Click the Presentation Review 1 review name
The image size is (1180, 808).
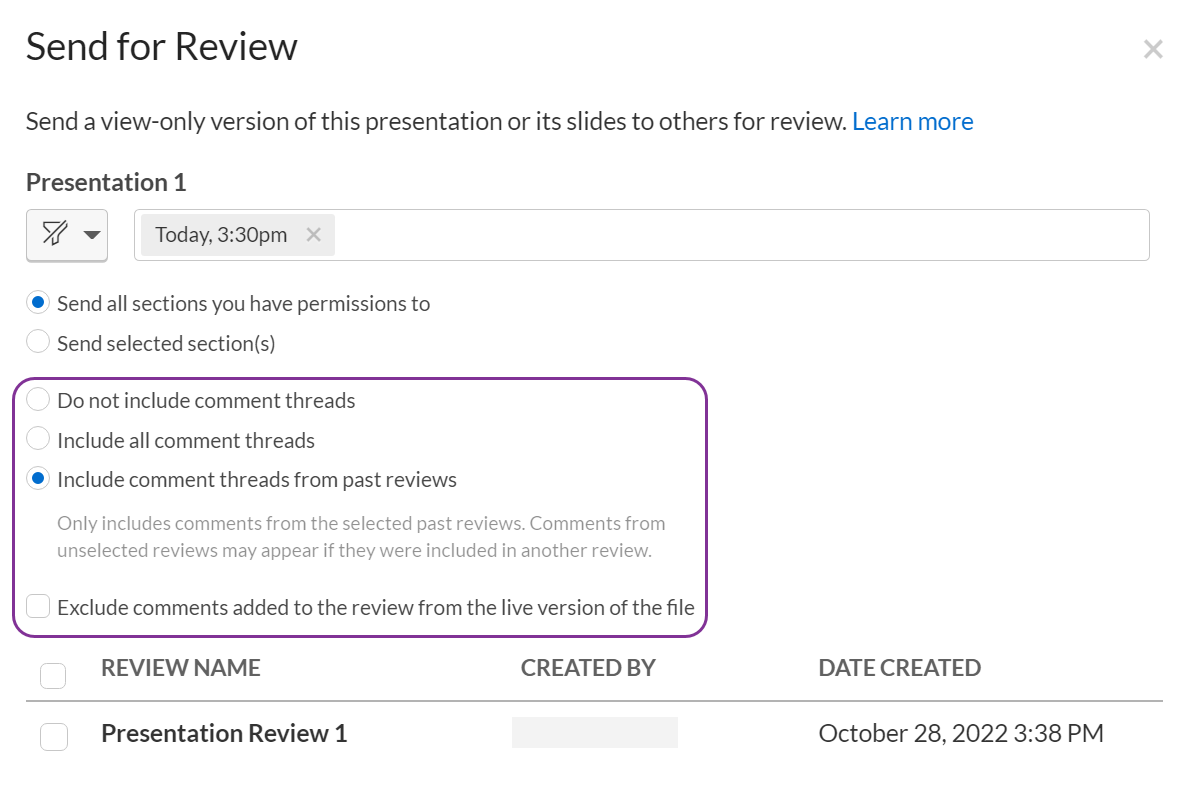(x=223, y=733)
